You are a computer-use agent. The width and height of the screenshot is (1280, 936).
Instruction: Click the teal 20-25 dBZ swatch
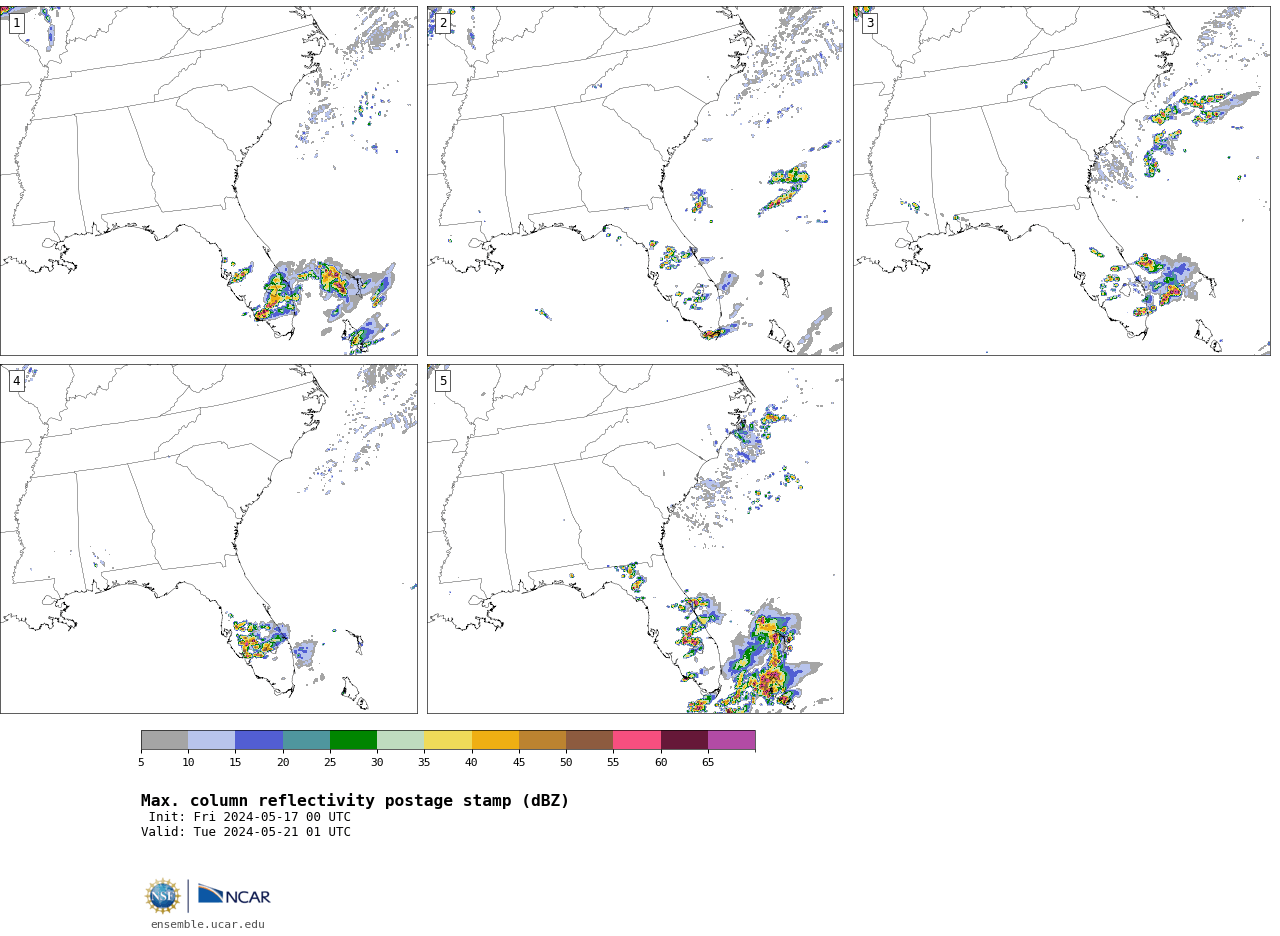pos(306,740)
